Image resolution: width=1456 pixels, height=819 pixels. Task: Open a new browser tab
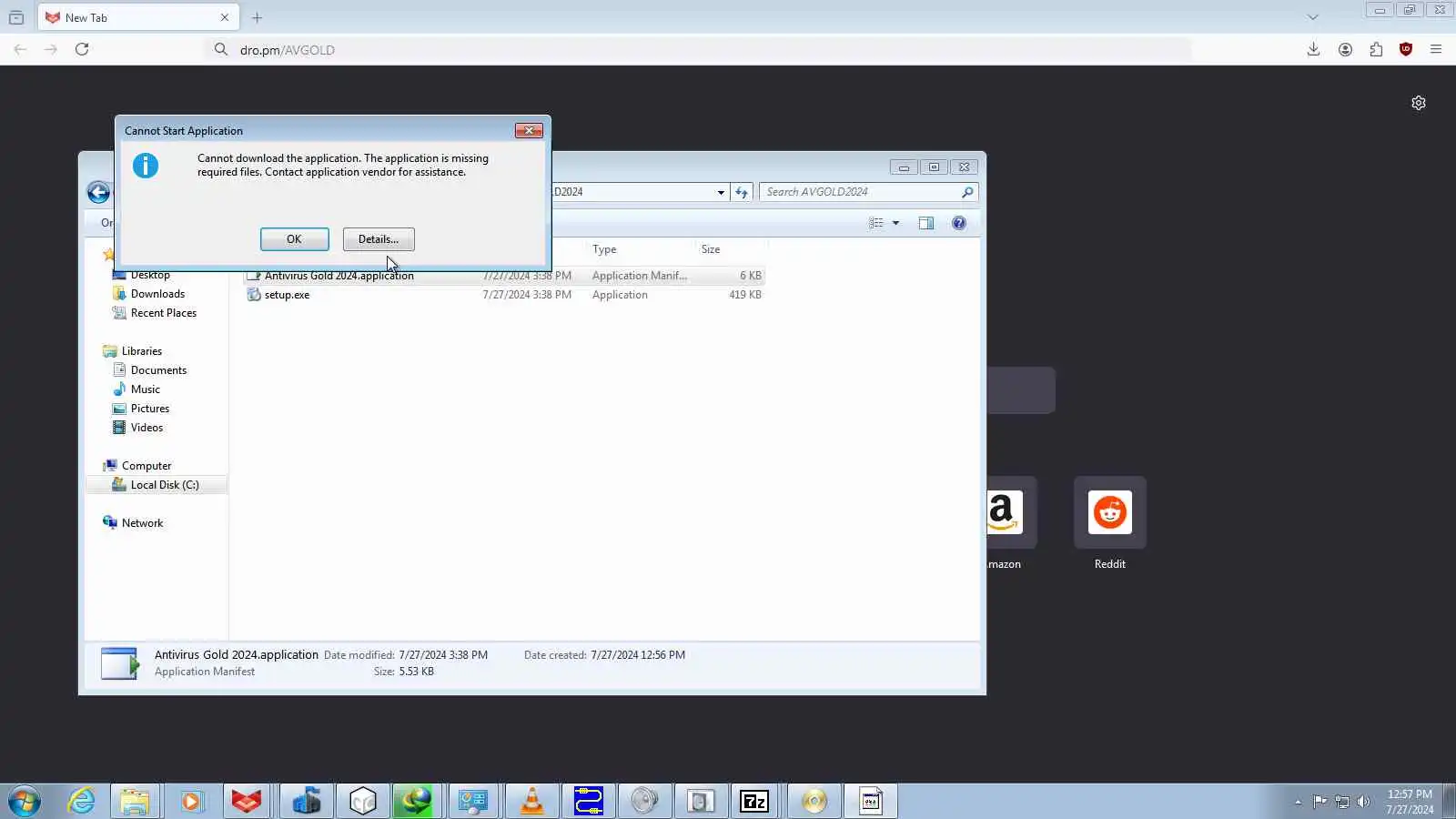pyautogui.click(x=258, y=17)
